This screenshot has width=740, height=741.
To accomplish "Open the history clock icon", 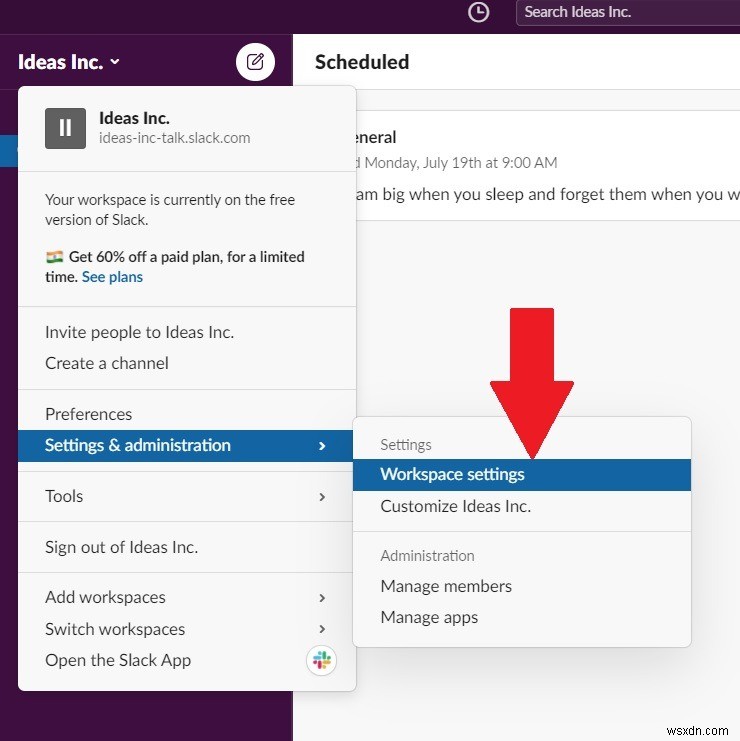I will pos(478,12).
